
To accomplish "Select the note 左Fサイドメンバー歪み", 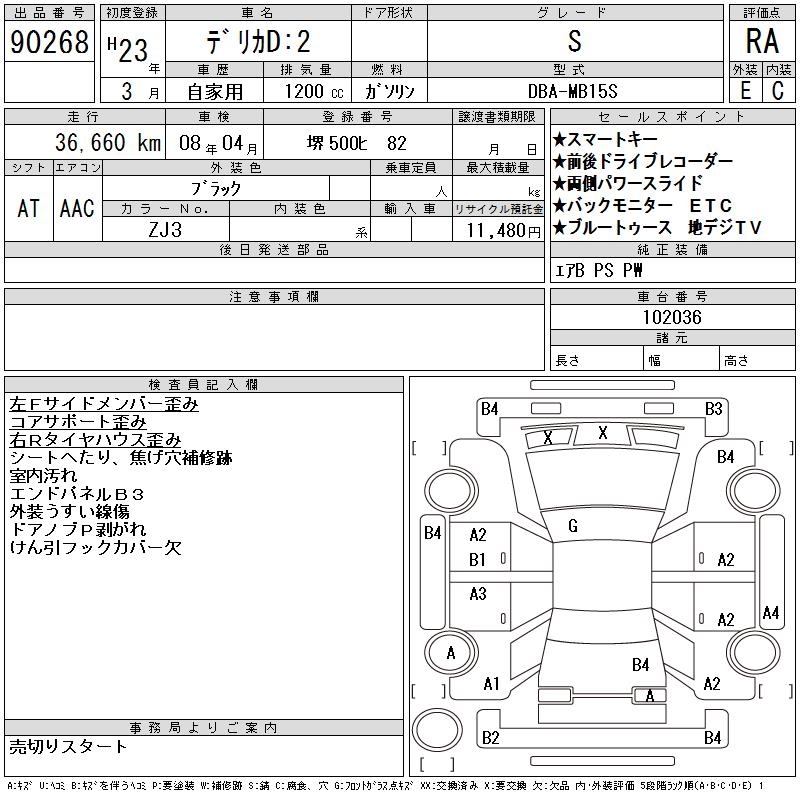I will pos(104,404).
